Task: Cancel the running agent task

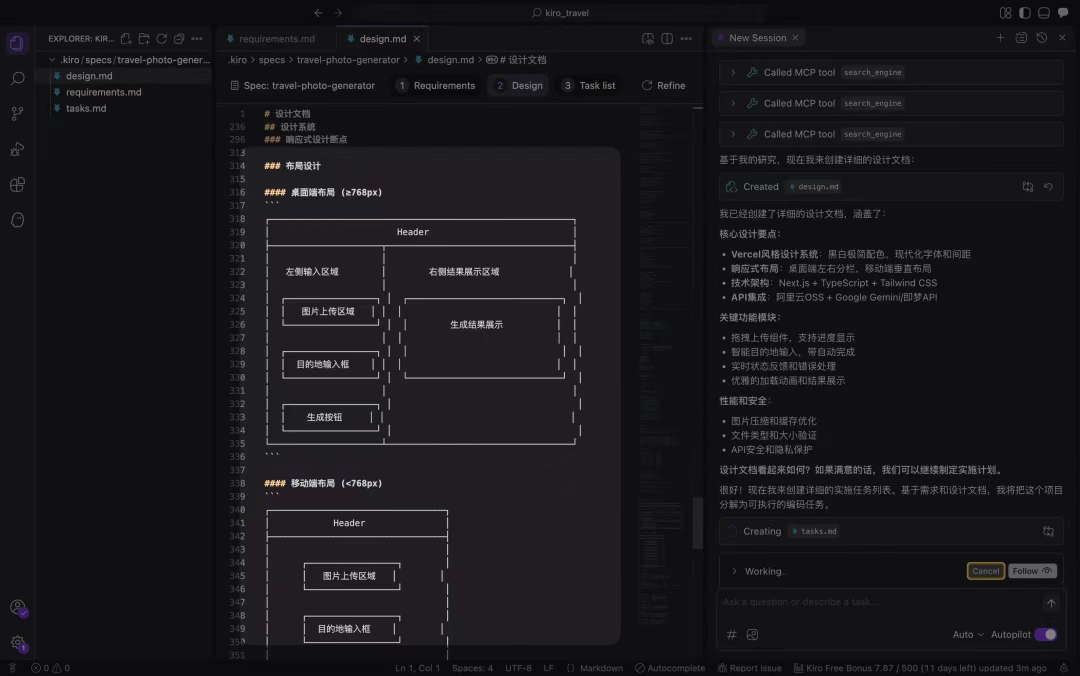Action: click(986, 571)
